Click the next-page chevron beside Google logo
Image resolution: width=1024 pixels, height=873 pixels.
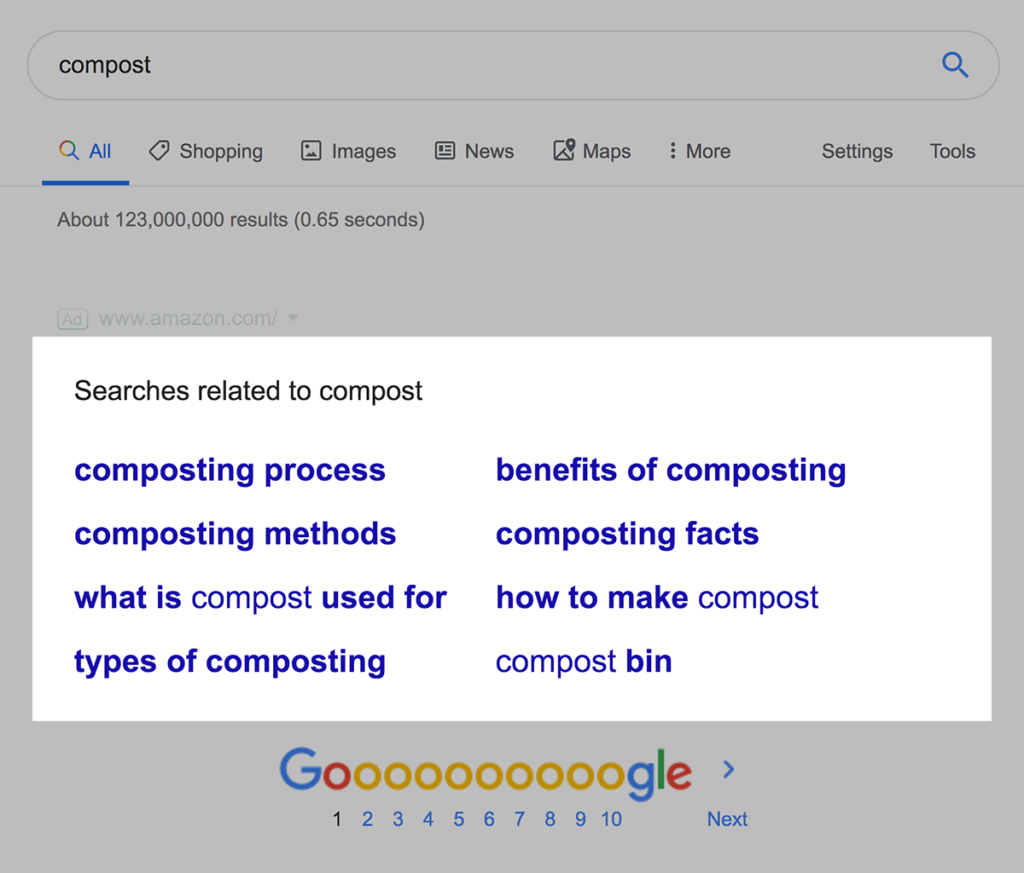[x=728, y=769]
